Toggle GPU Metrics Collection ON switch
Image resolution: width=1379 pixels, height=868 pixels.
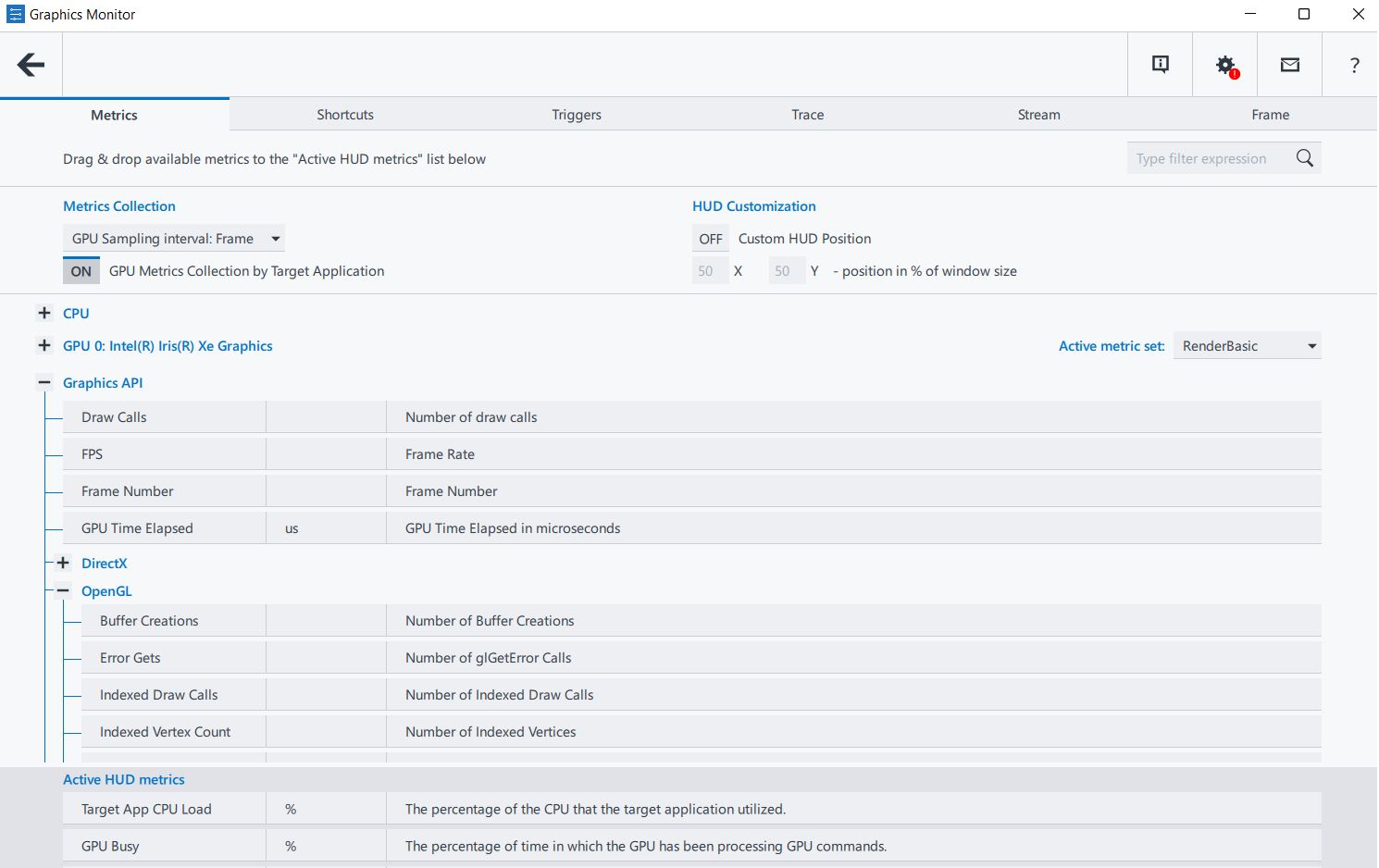(x=81, y=271)
